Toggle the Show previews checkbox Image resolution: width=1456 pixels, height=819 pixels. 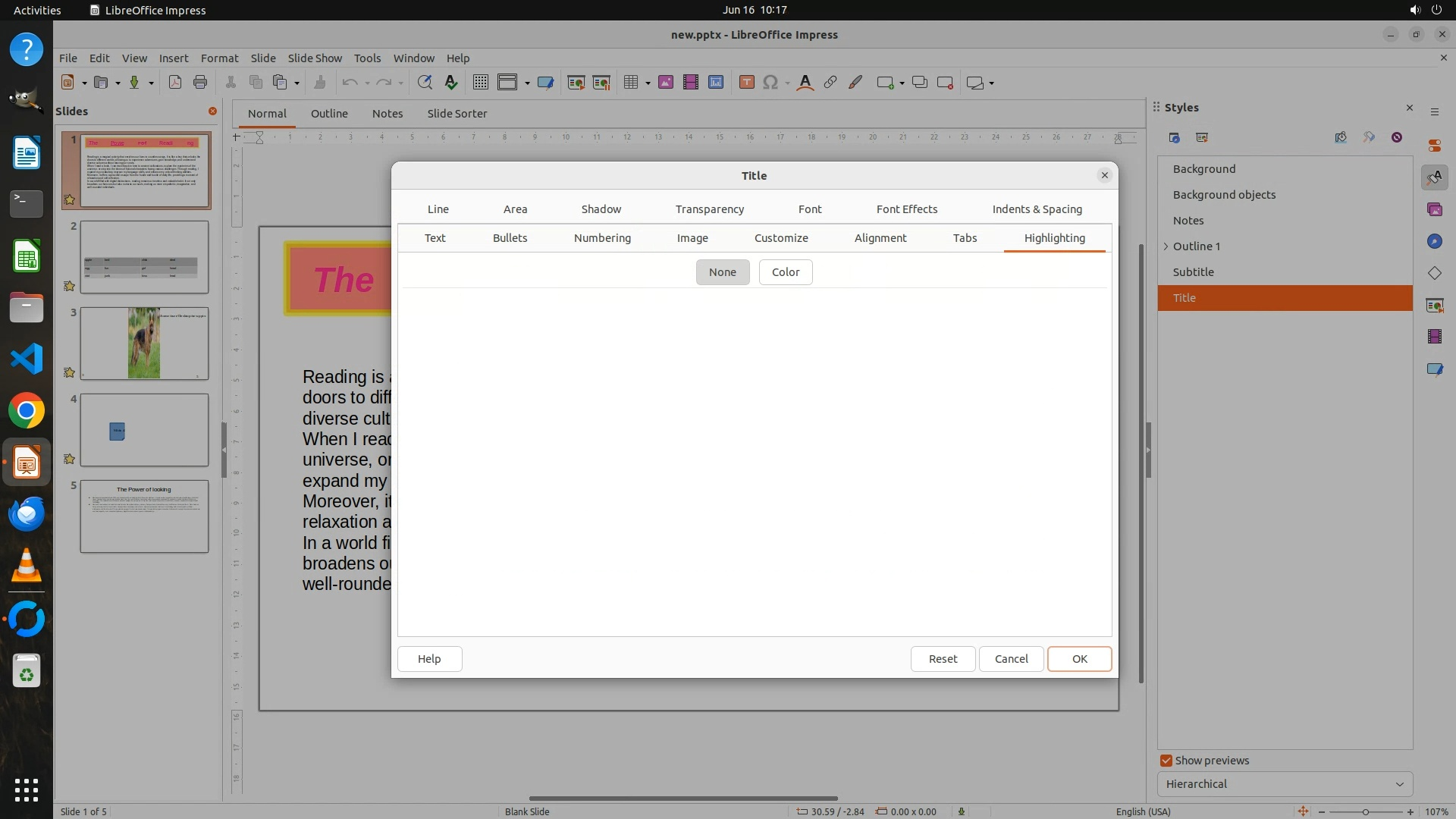1166,761
